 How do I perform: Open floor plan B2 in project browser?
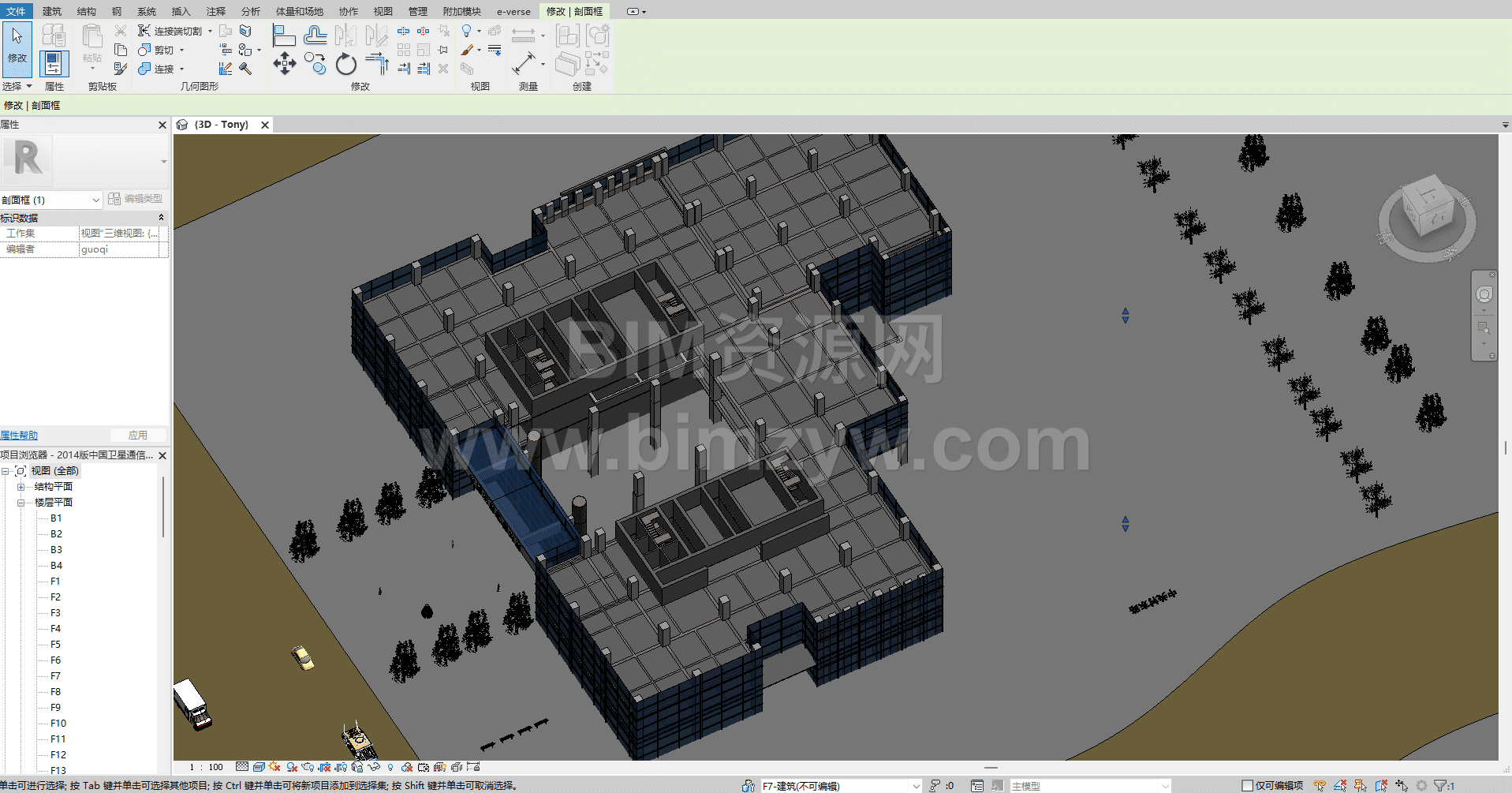point(56,534)
